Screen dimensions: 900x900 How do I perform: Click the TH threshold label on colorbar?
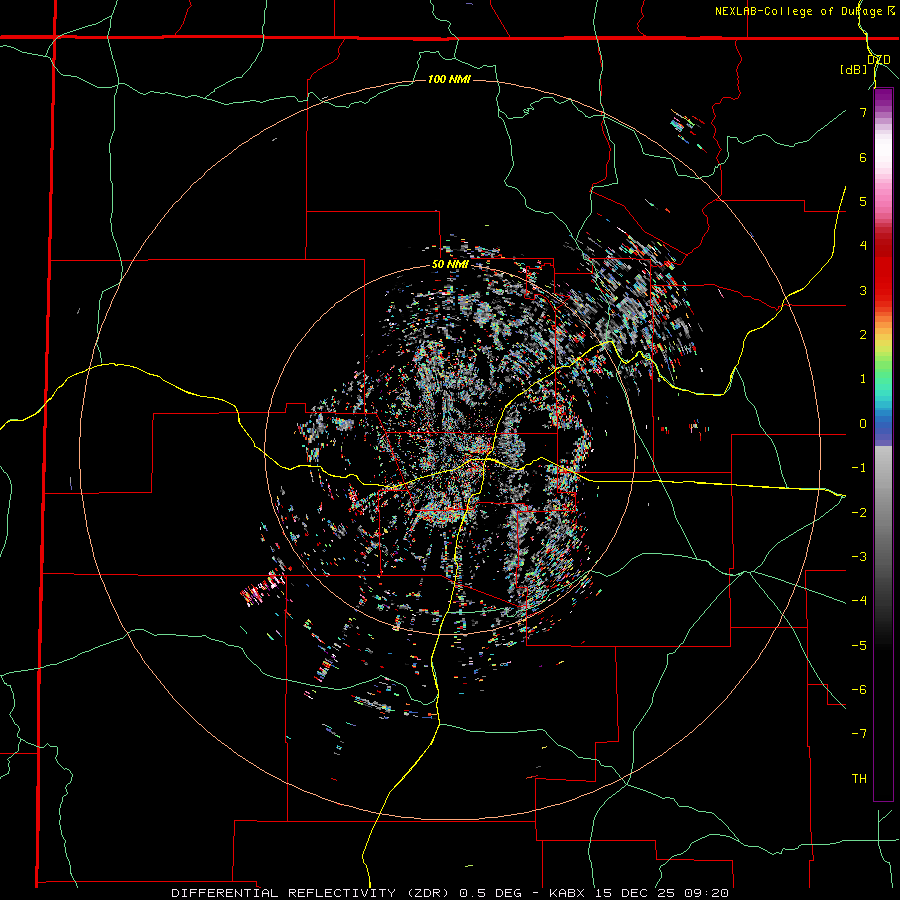[859, 778]
